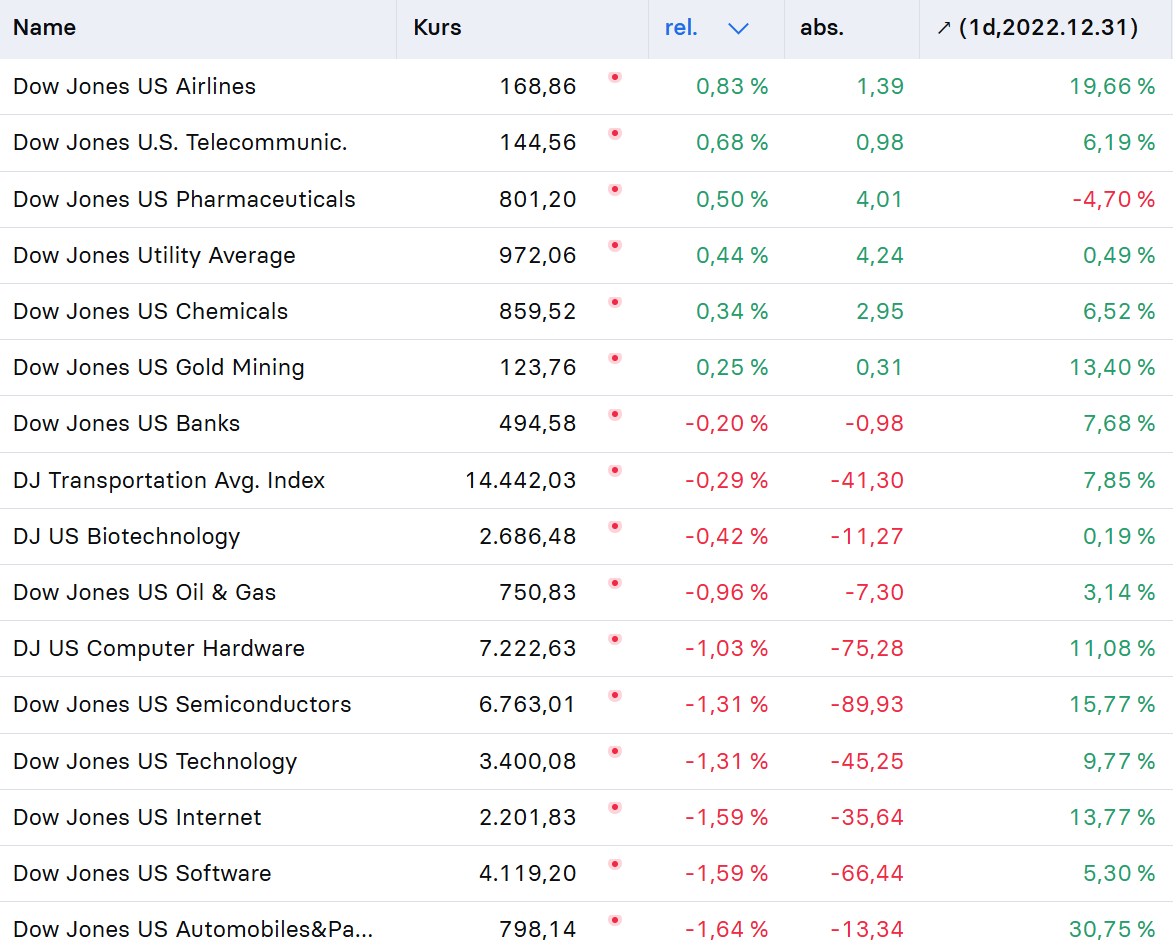Go to Dow Jones US Internet

138,817
